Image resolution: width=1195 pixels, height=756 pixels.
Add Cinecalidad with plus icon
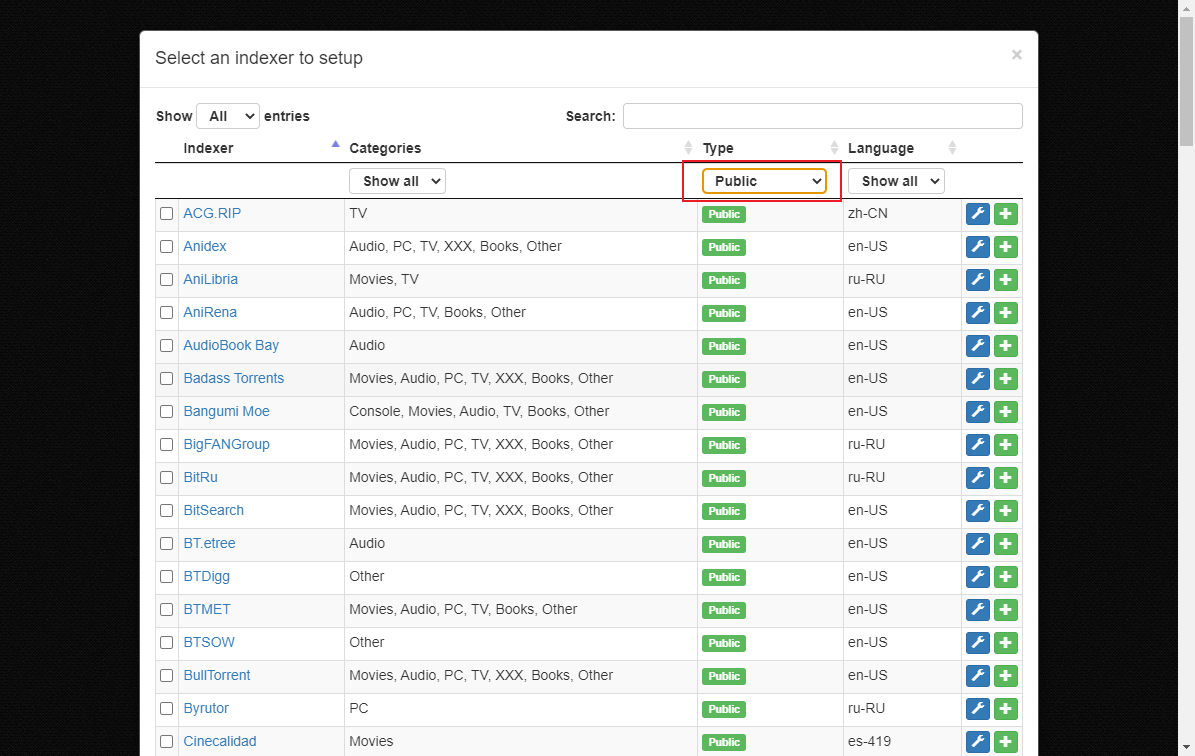click(x=1006, y=742)
